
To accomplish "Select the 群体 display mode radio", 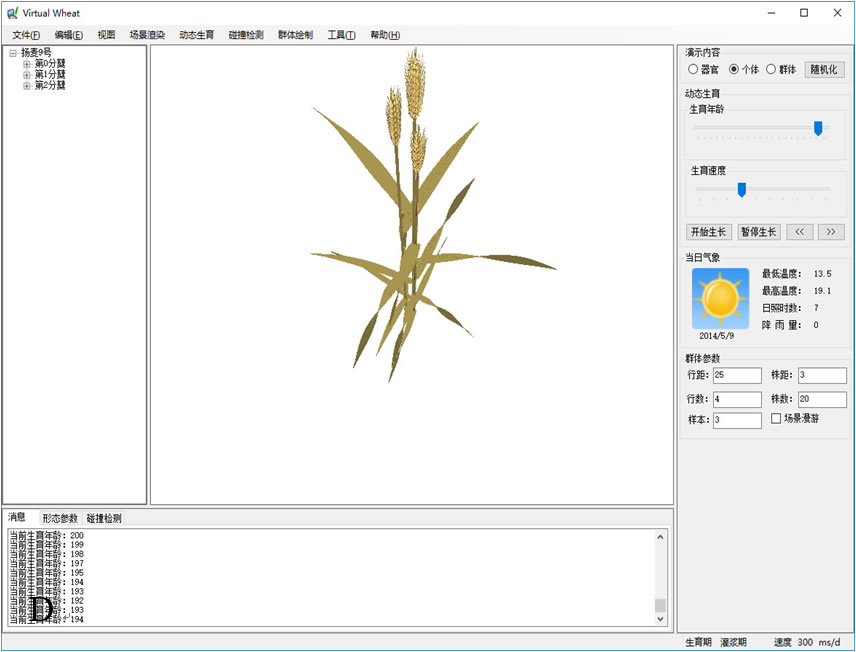I will [x=771, y=68].
